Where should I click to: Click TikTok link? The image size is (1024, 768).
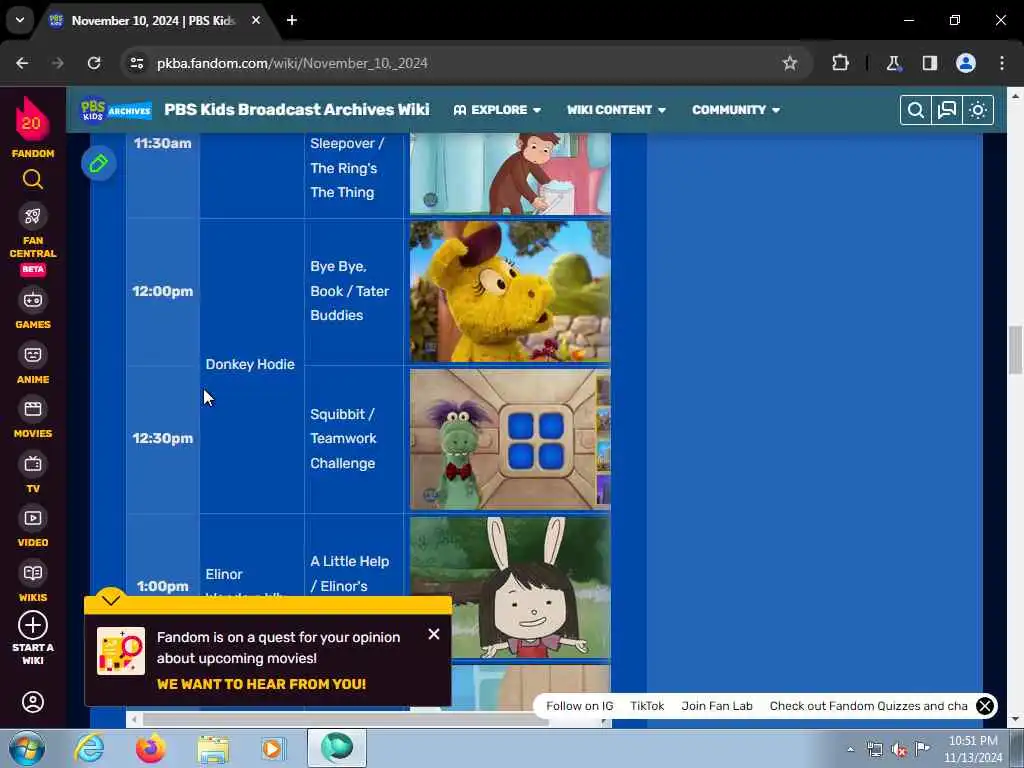pos(647,706)
